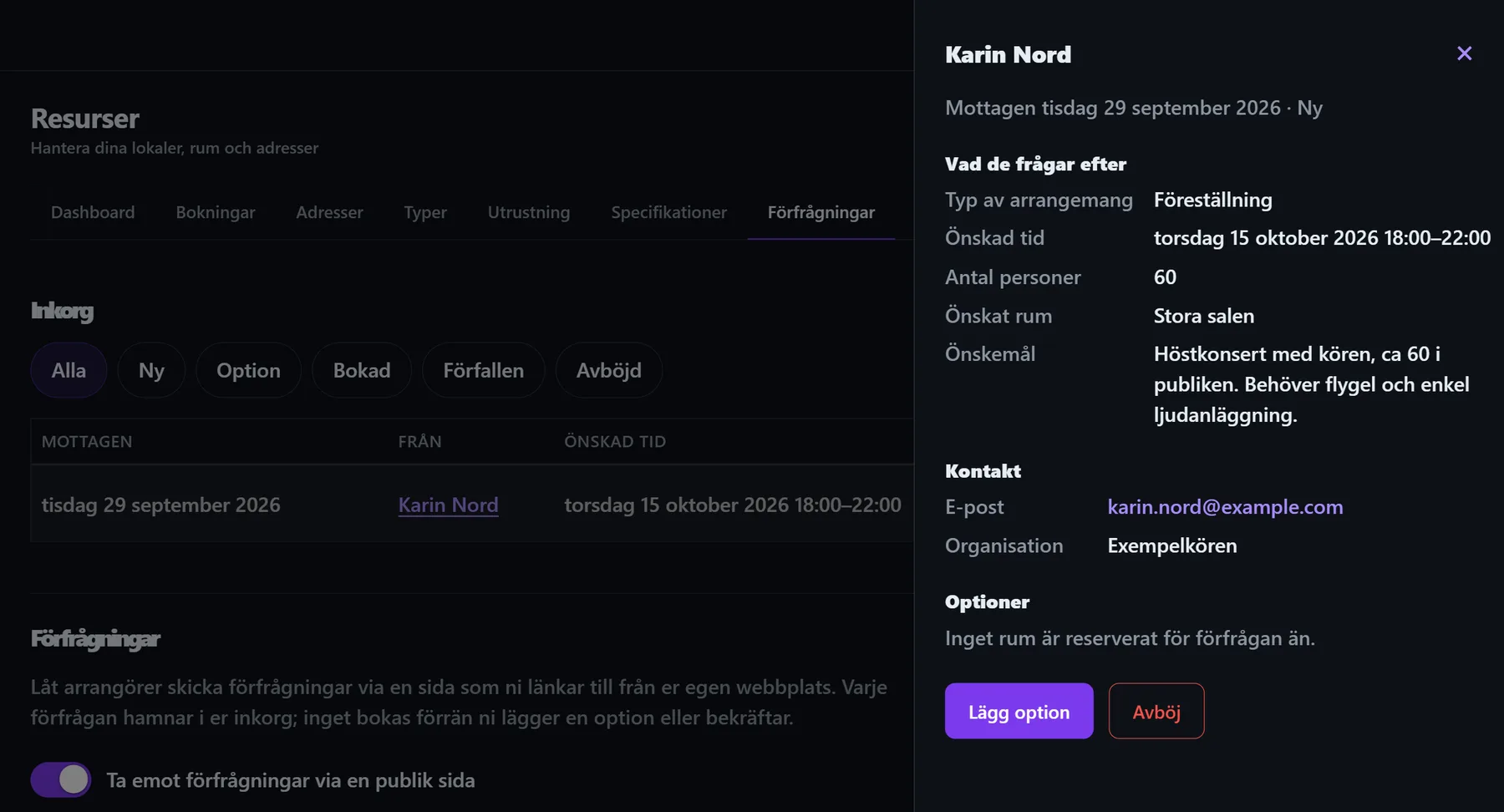Image resolution: width=1504 pixels, height=812 pixels.
Task: Show only Förfallen requests
Action: pyautogui.click(x=484, y=370)
